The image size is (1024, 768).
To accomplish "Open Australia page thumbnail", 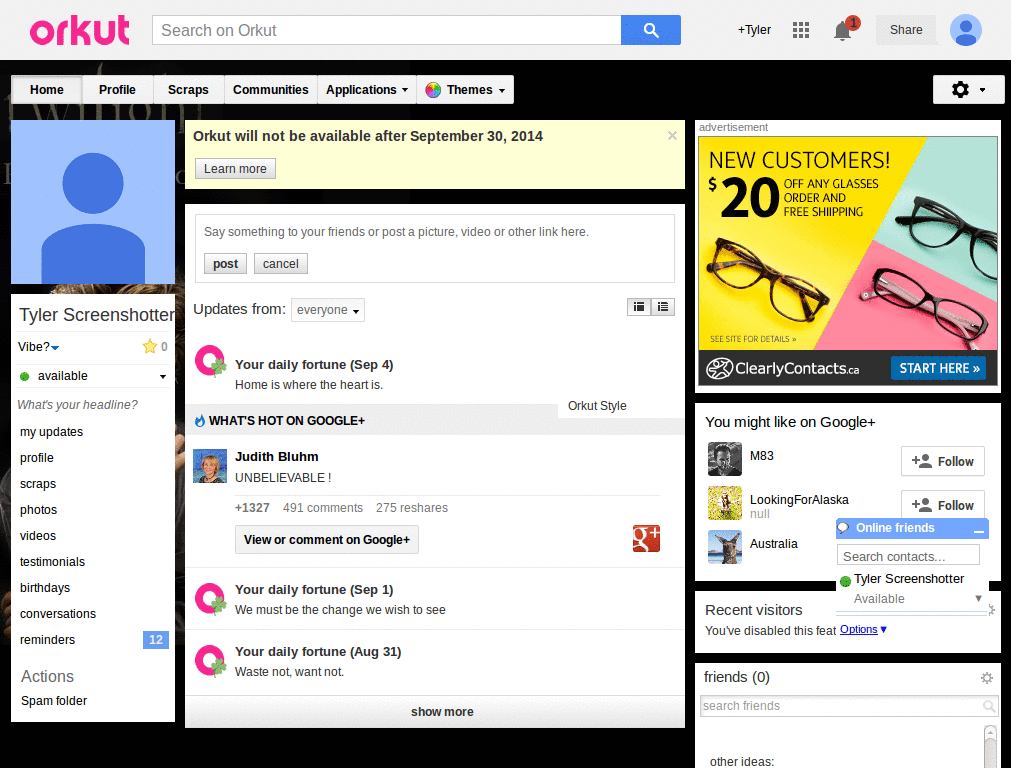I will pos(725,547).
